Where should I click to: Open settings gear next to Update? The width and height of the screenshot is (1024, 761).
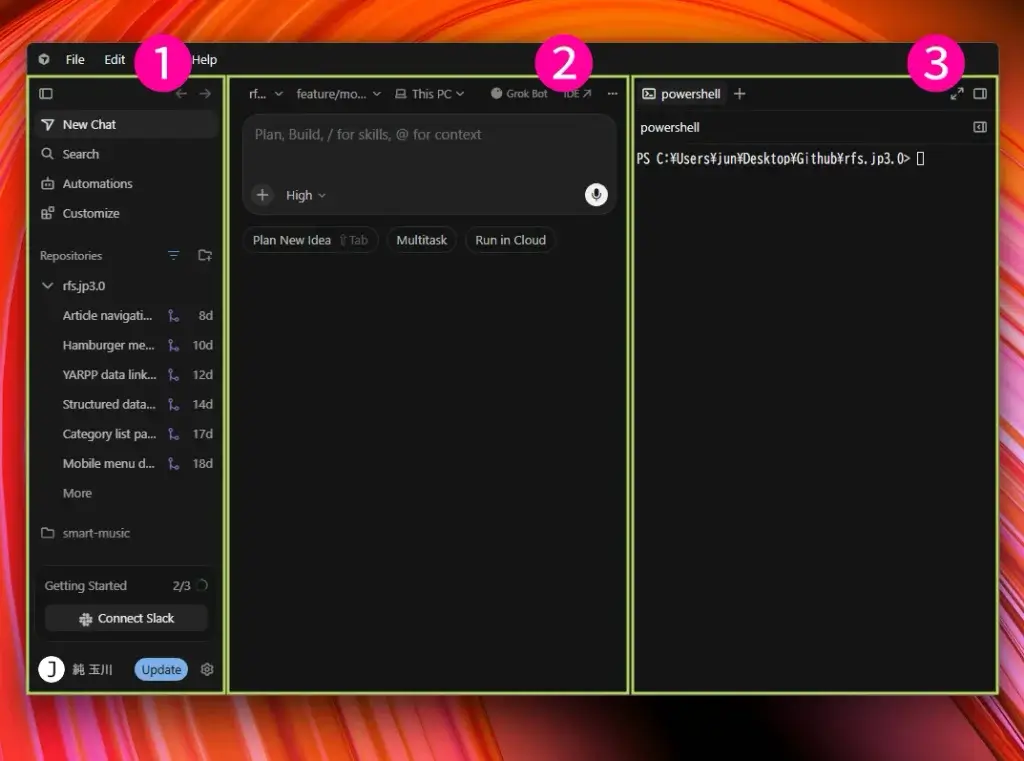pos(207,669)
